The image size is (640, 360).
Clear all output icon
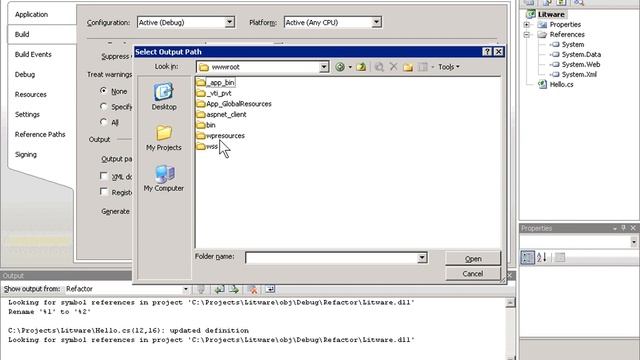pyautogui.click(x=253, y=289)
